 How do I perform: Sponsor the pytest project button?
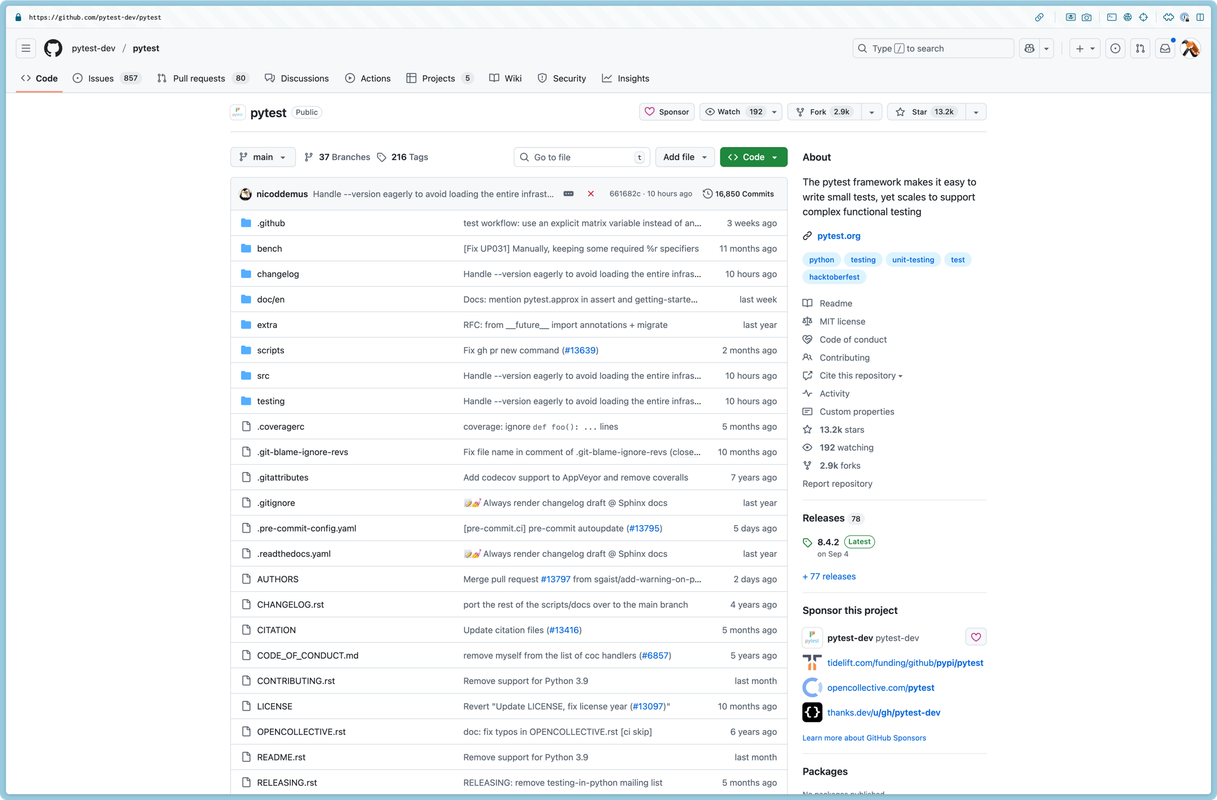coord(667,112)
